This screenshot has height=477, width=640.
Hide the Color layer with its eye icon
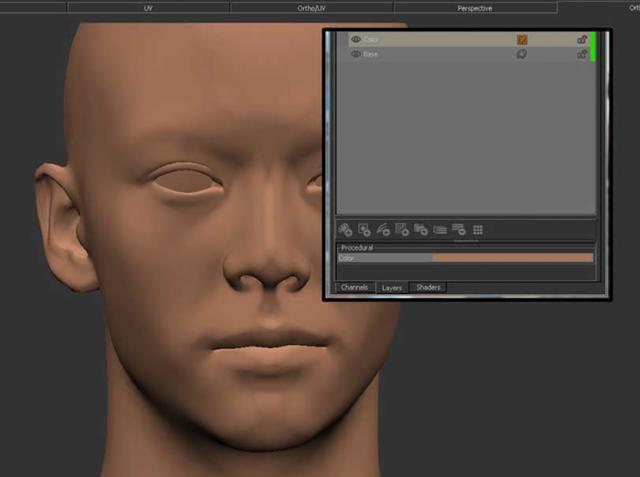point(356,39)
